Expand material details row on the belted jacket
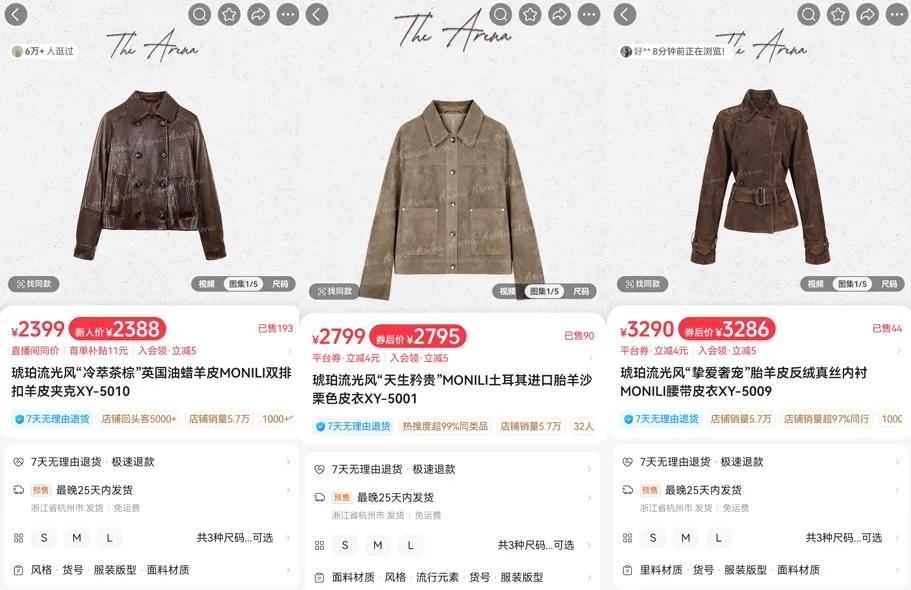The height and width of the screenshot is (590, 911). pyautogui.click(x=760, y=570)
